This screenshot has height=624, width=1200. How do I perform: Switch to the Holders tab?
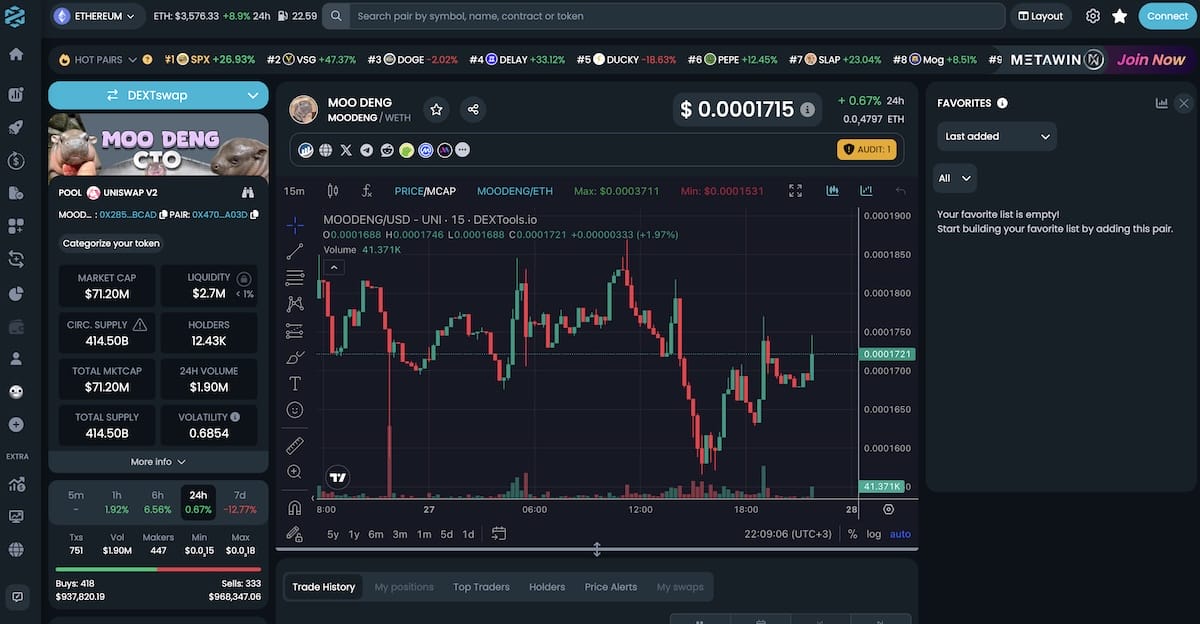click(547, 587)
